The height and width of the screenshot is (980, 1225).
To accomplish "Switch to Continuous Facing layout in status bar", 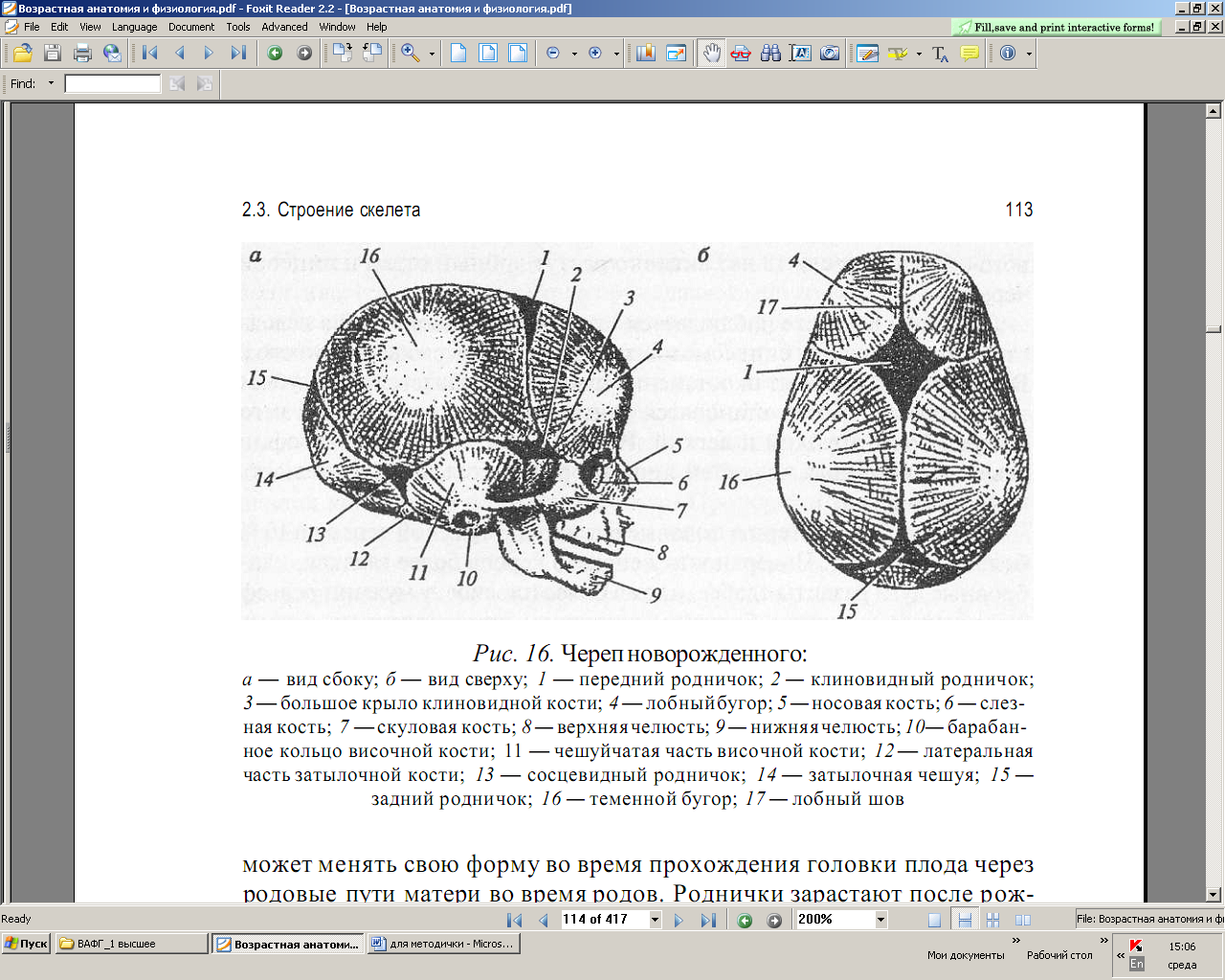I will pyautogui.click(x=993, y=920).
